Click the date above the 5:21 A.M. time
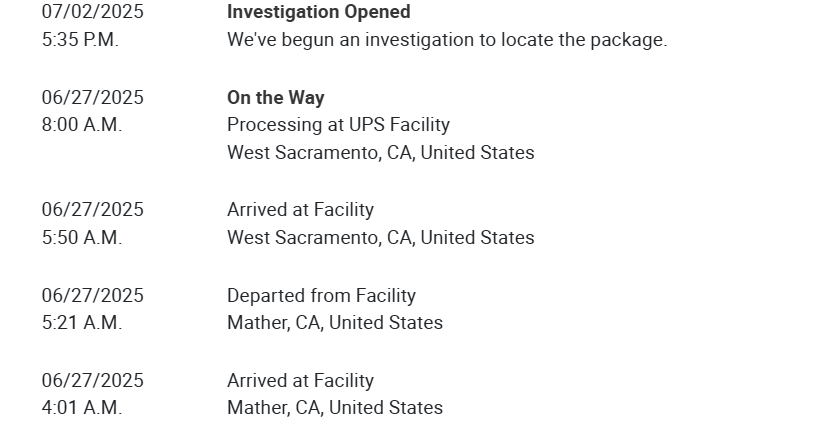Image resolution: width=826 pixels, height=436 pixels. [92, 296]
